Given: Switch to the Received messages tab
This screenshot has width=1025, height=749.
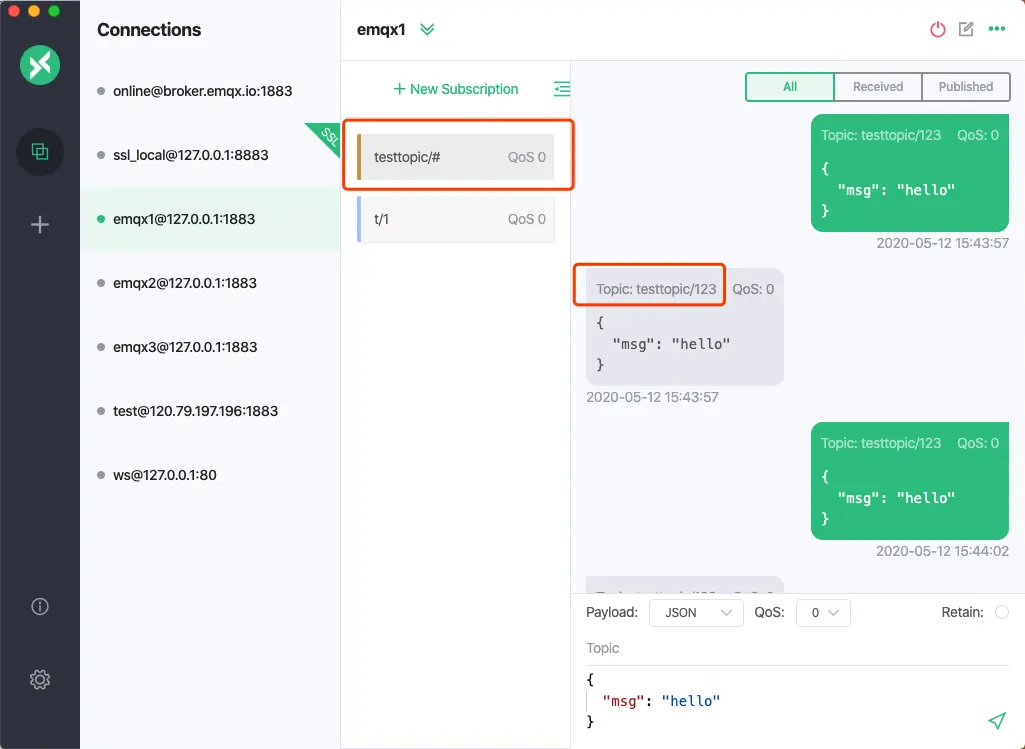Looking at the screenshot, I should tap(877, 87).
